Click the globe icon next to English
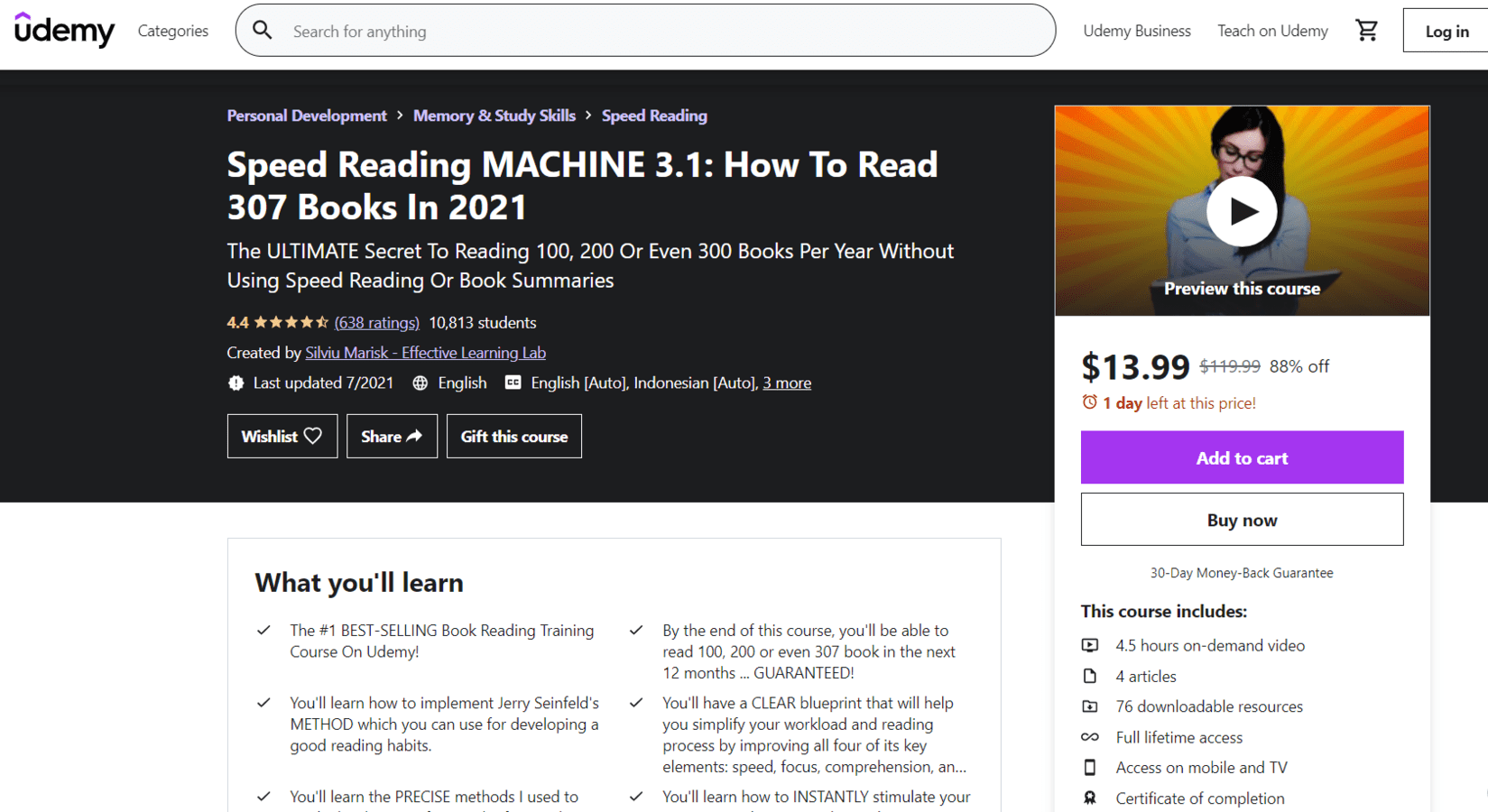 pos(420,383)
